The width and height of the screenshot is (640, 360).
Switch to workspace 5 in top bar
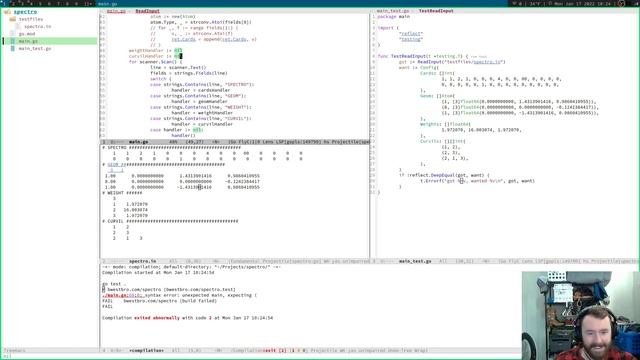40,3
